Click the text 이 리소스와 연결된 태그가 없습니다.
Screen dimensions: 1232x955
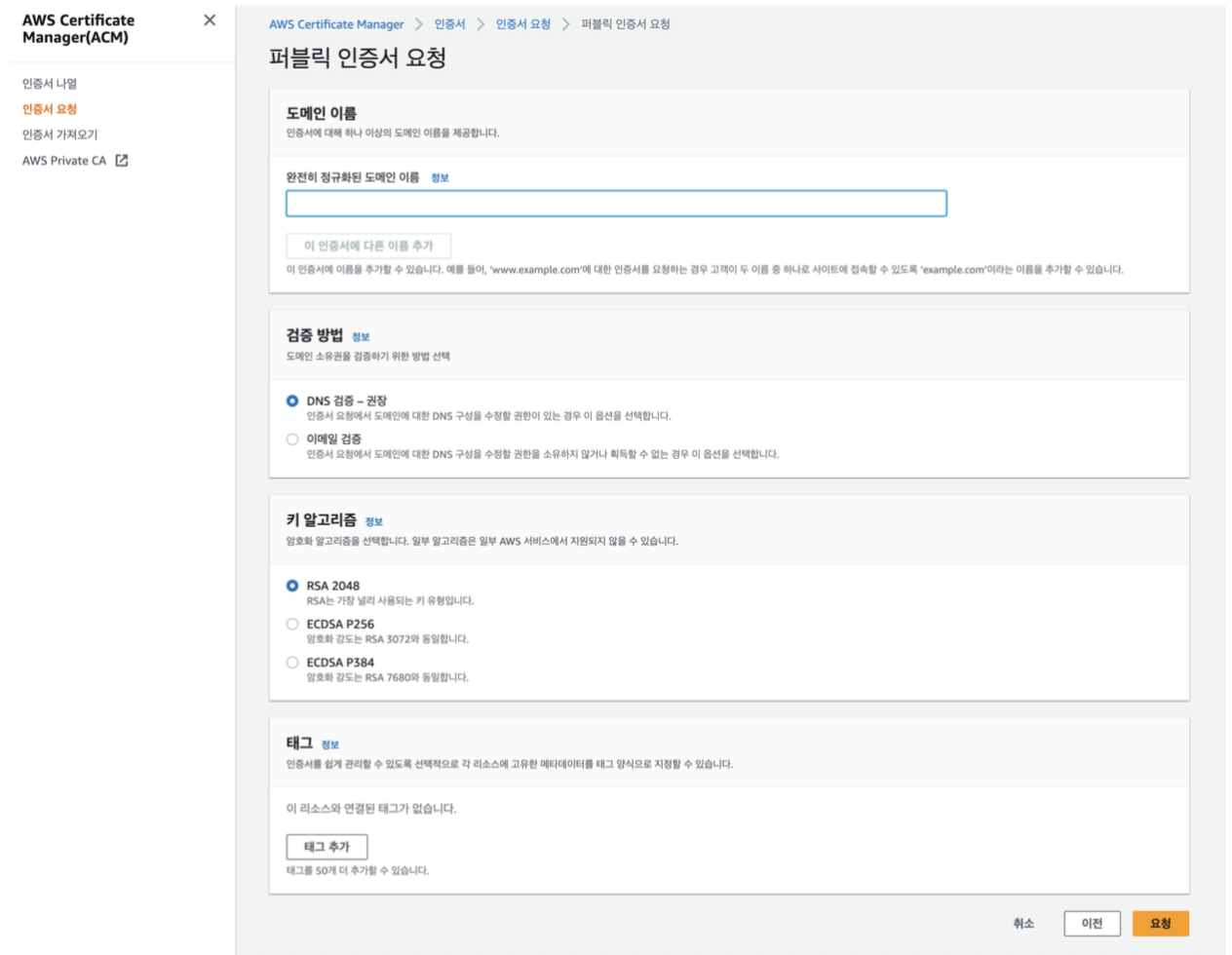(371, 809)
